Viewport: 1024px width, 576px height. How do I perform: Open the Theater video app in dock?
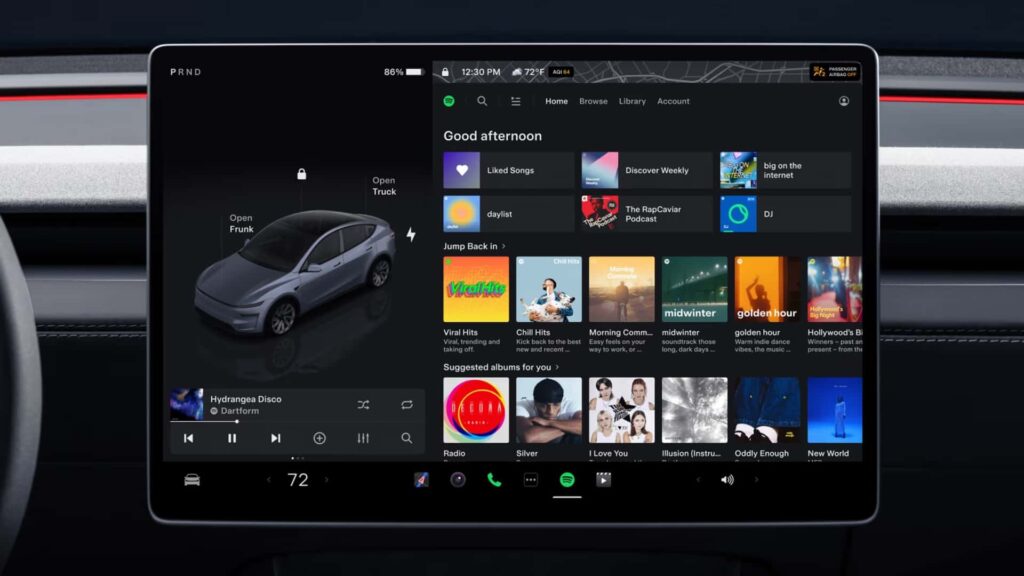(603, 480)
